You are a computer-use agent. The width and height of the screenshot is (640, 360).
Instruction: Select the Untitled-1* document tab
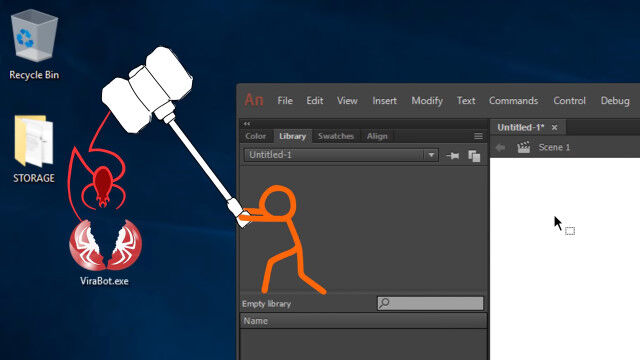tap(521, 127)
